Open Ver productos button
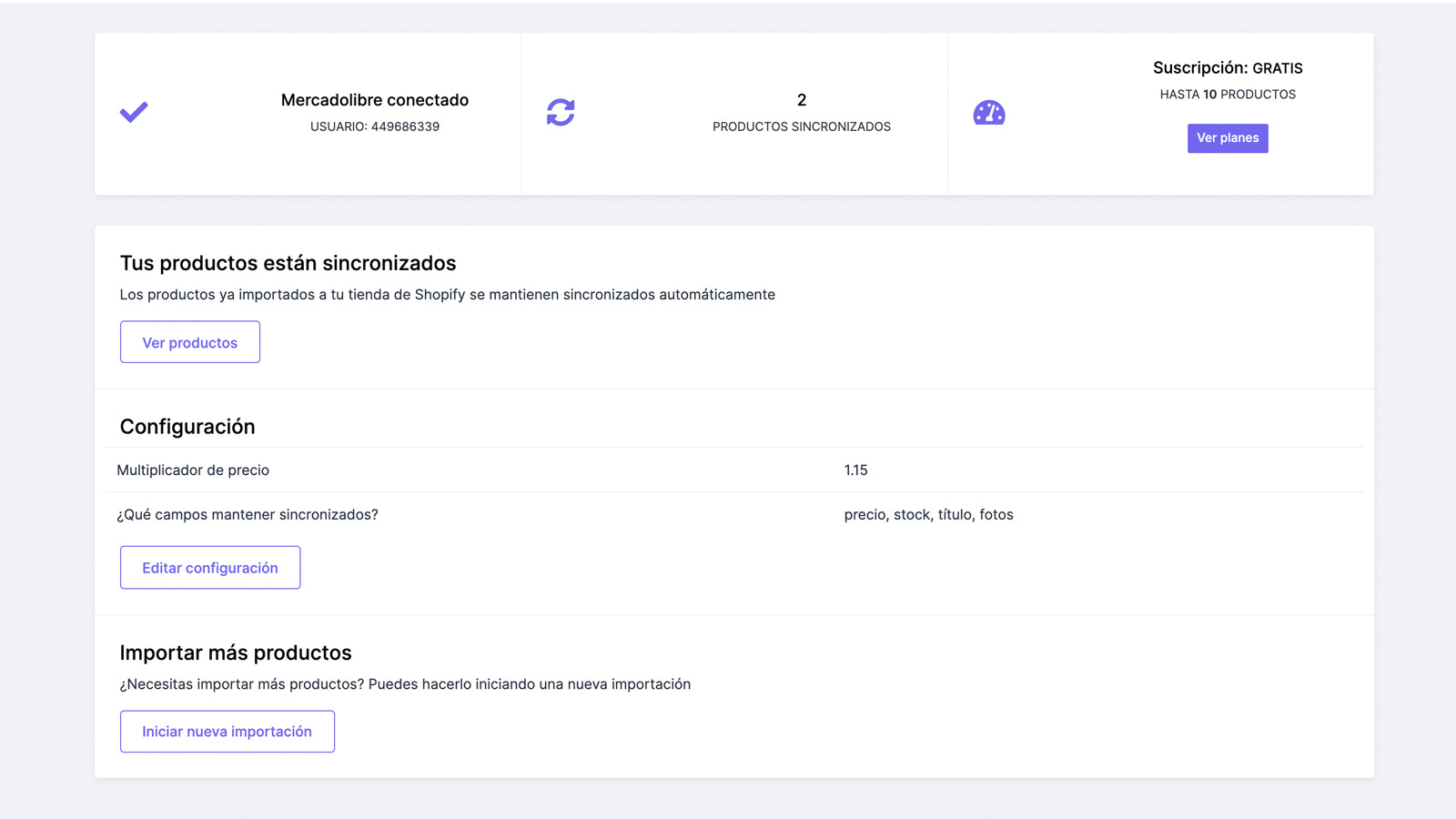The image size is (1456, 819). 190,342
